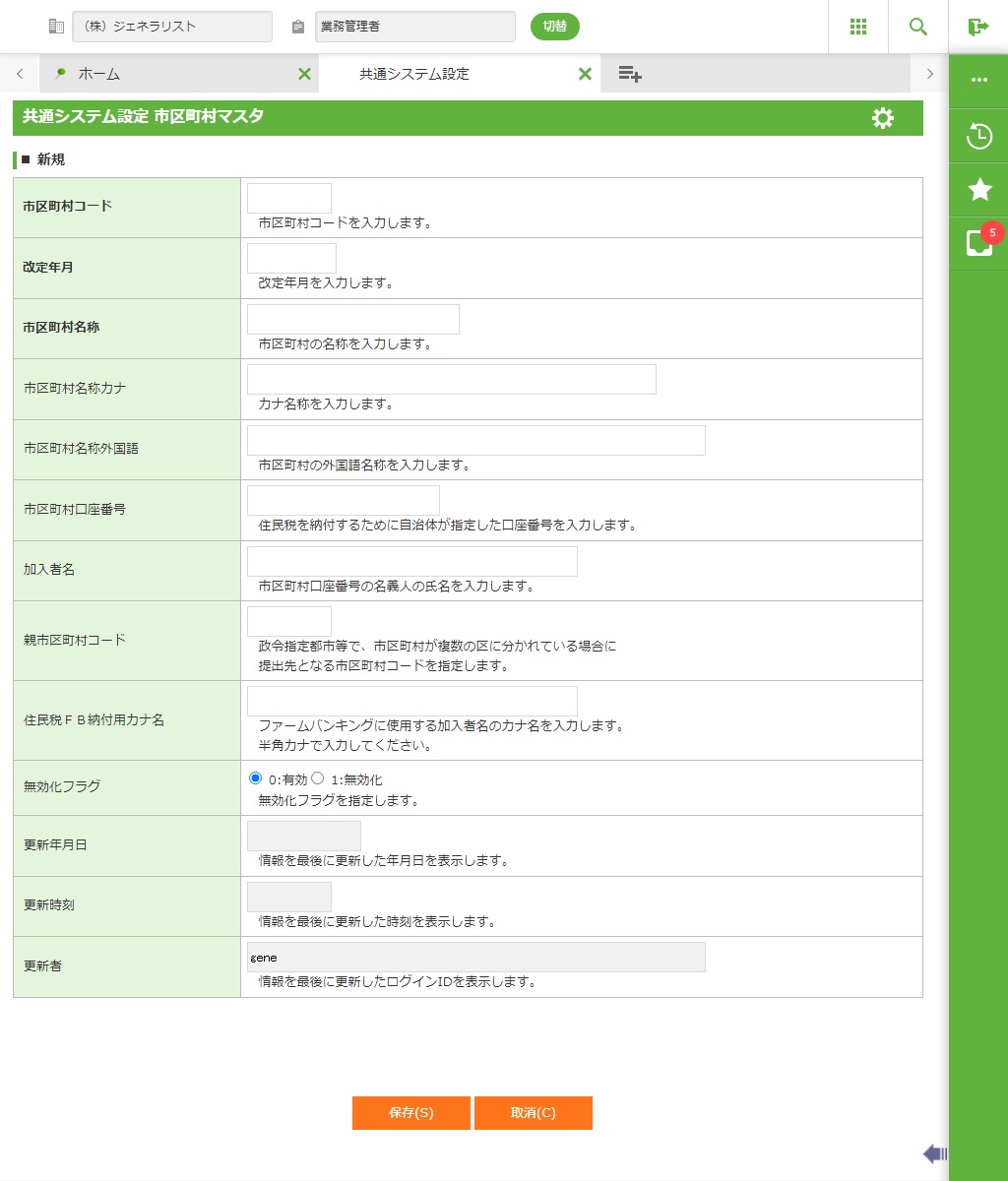Click the add new tab icon
This screenshot has height=1181, width=1008.
[630, 74]
